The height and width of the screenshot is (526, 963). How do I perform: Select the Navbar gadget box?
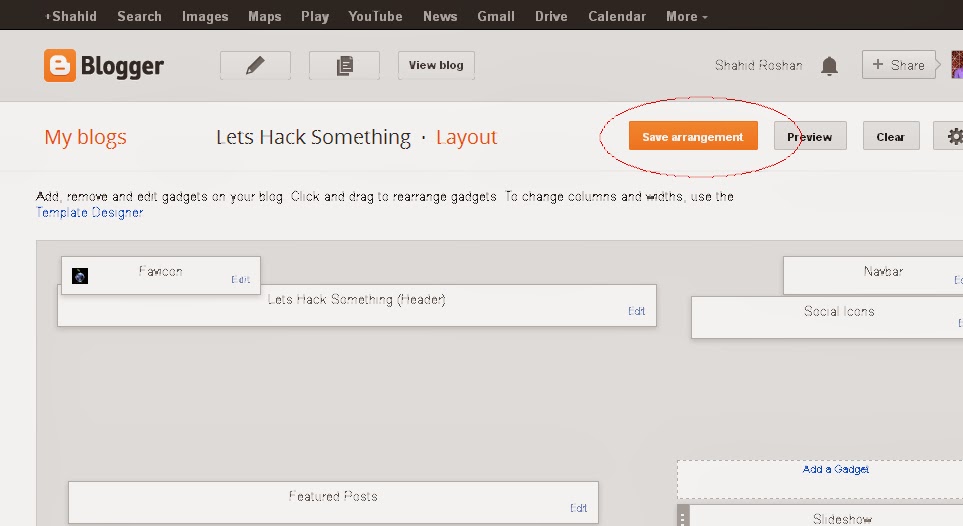pos(873,275)
